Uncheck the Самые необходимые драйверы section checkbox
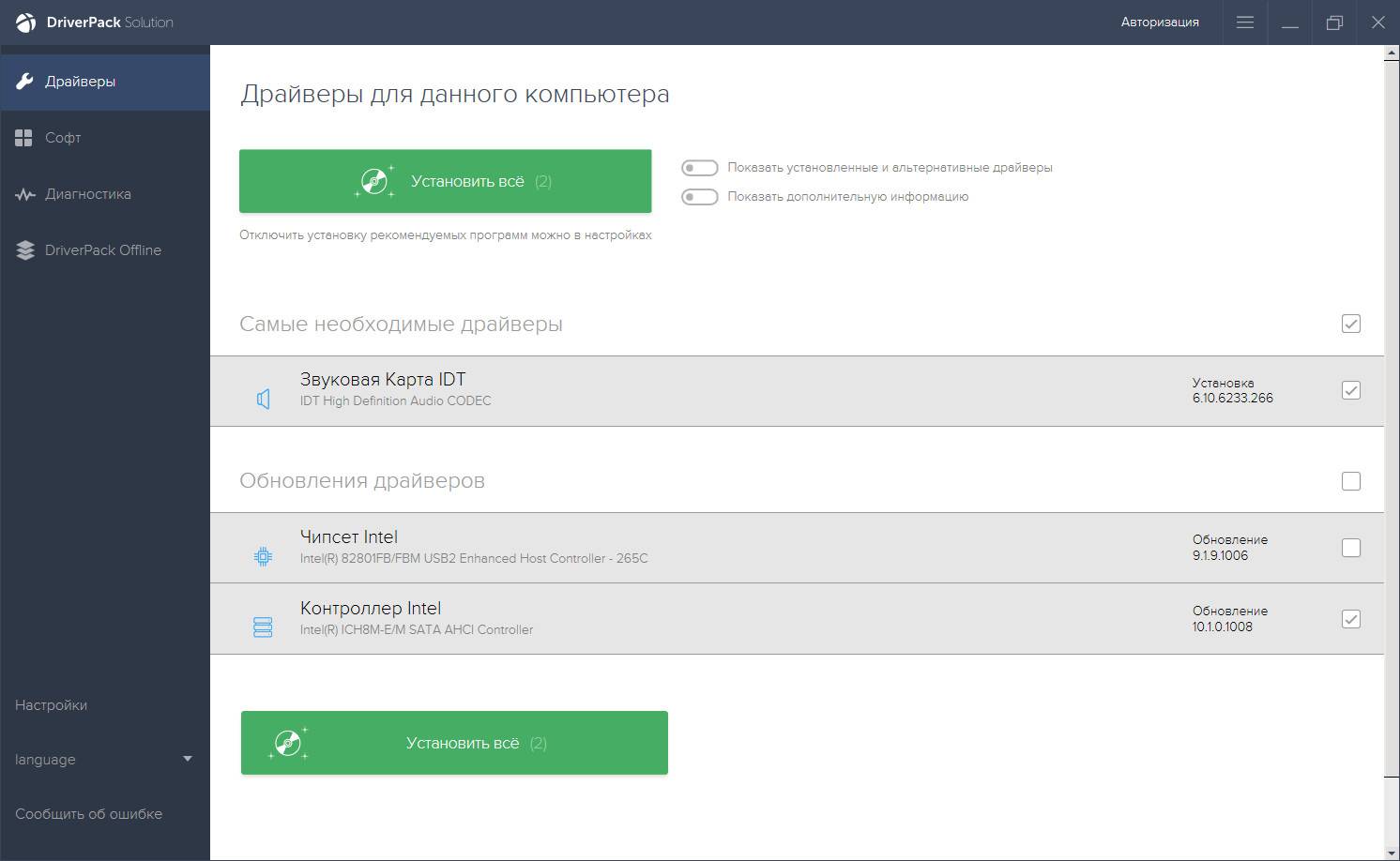1400x861 pixels. (1351, 324)
